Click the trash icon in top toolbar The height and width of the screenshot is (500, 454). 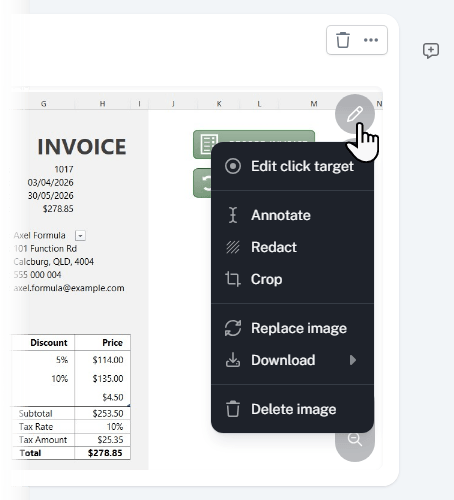click(x=343, y=40)
